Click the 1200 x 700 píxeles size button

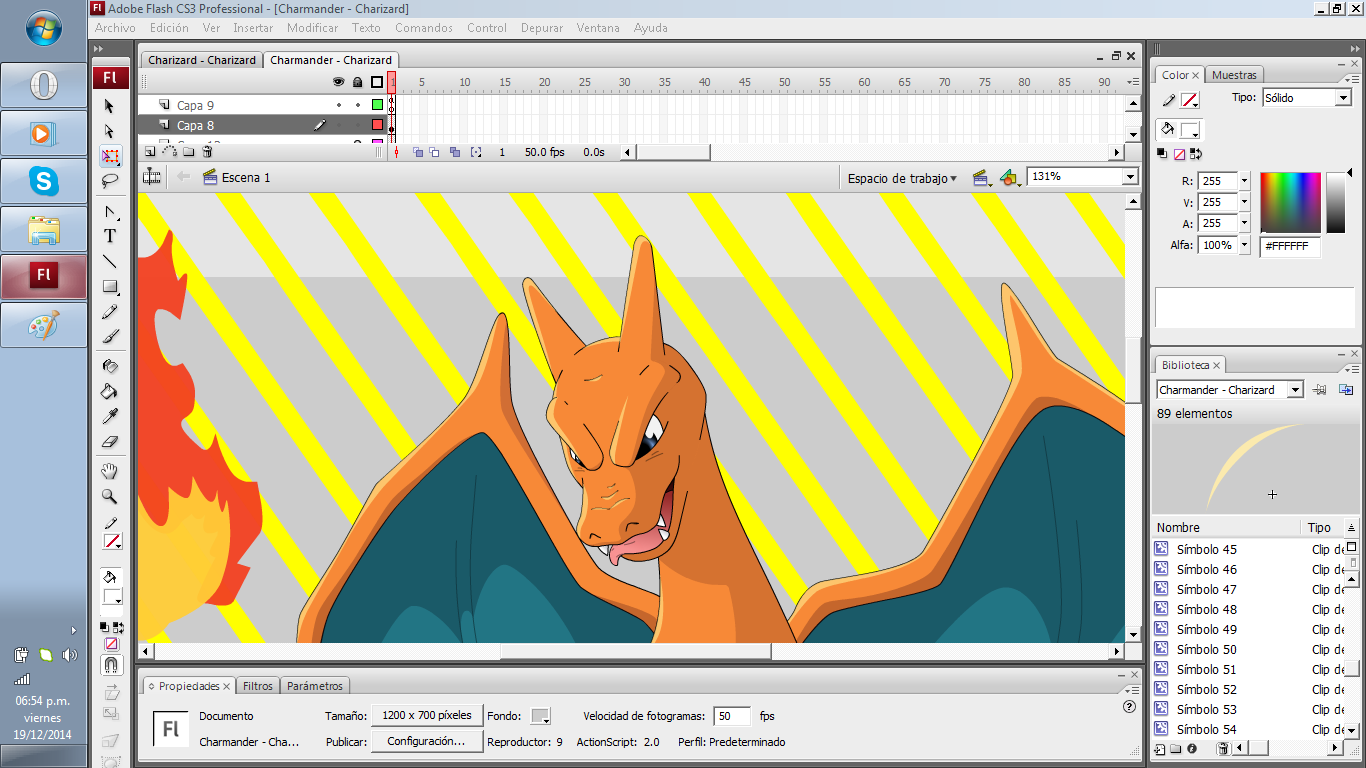point(426,716)
